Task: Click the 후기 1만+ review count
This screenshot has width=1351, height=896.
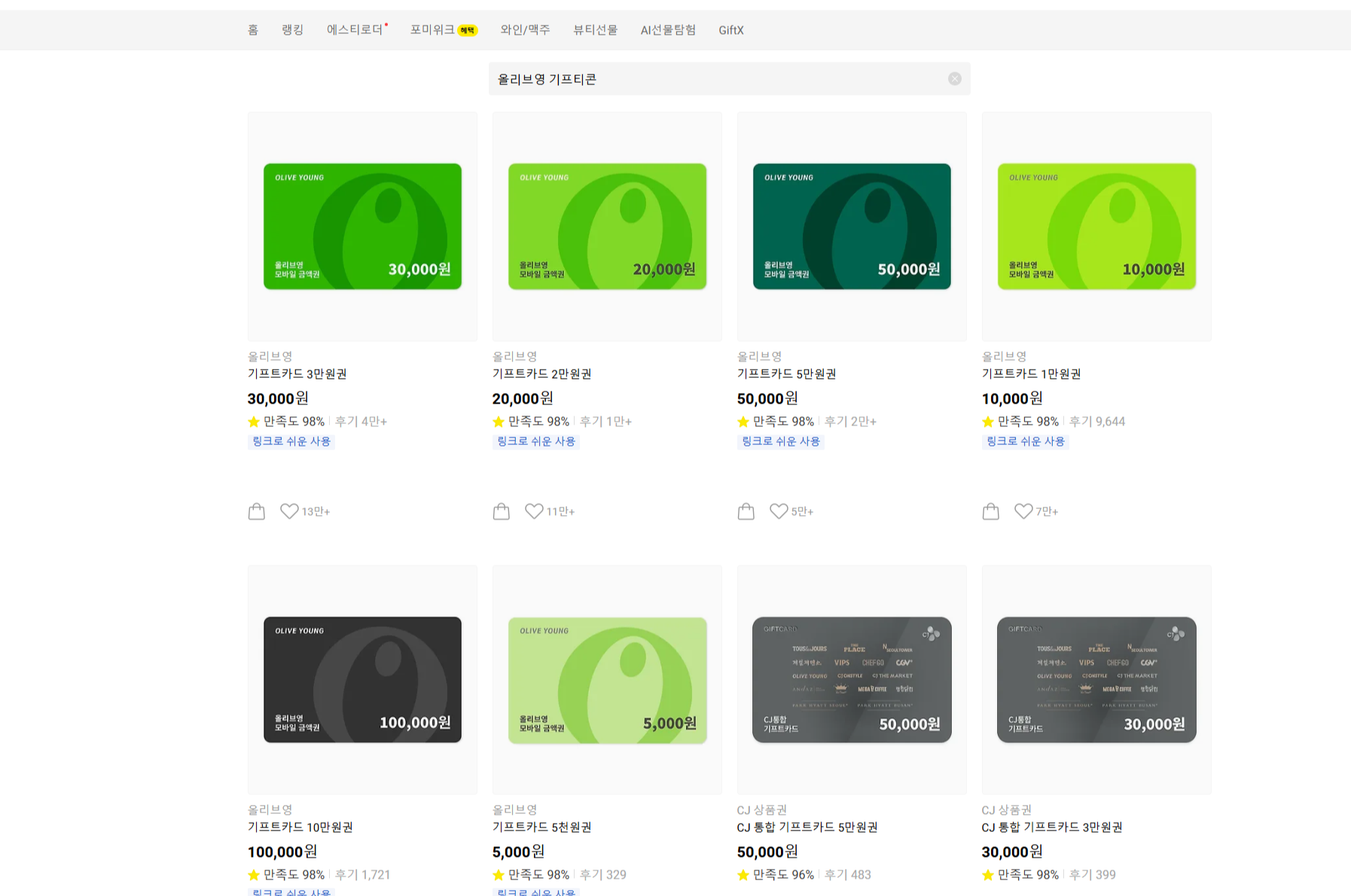Action: point(605,422)
